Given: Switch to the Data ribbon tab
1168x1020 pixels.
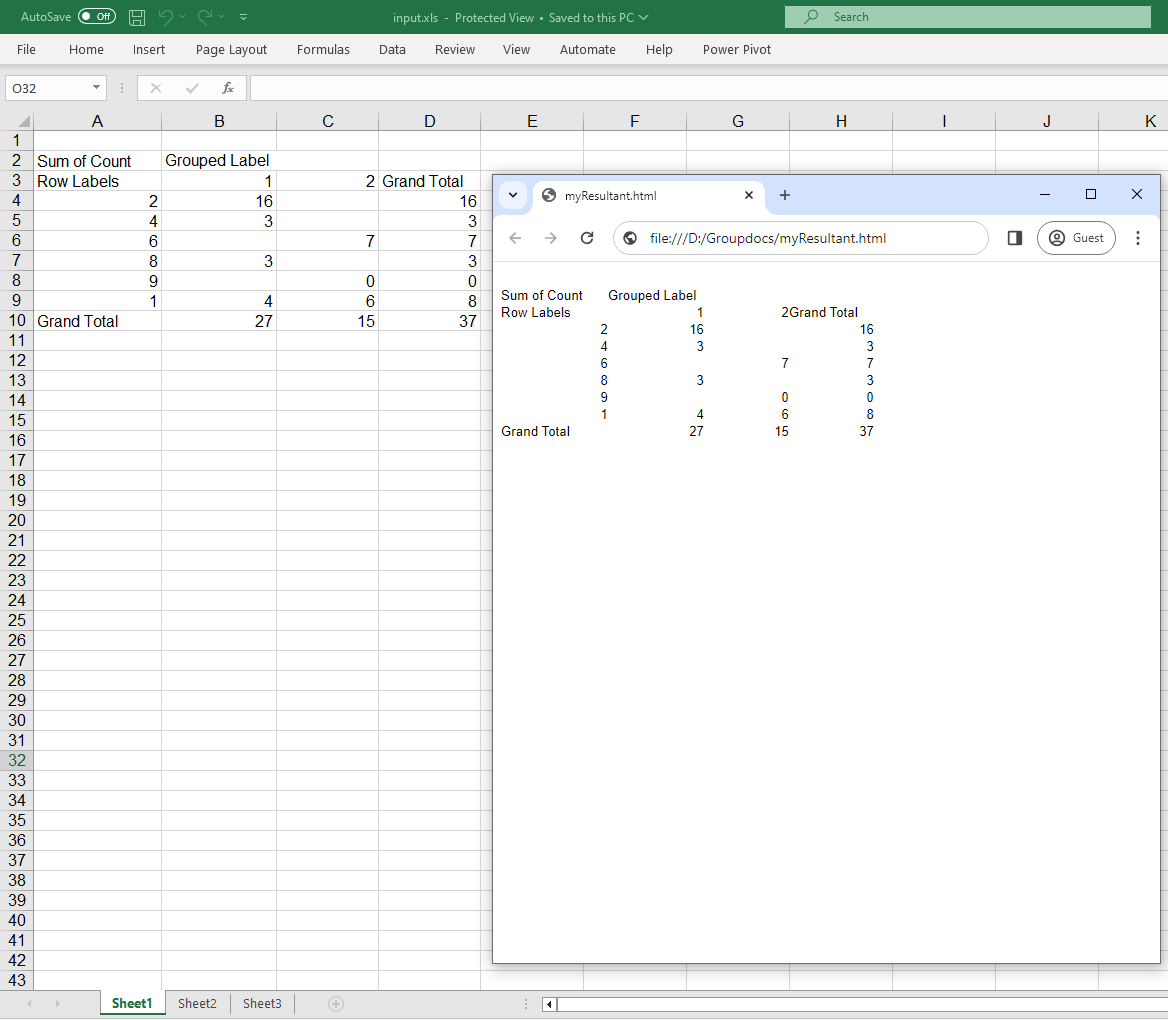Looking at the screenshot, I should tap(392, 49).
